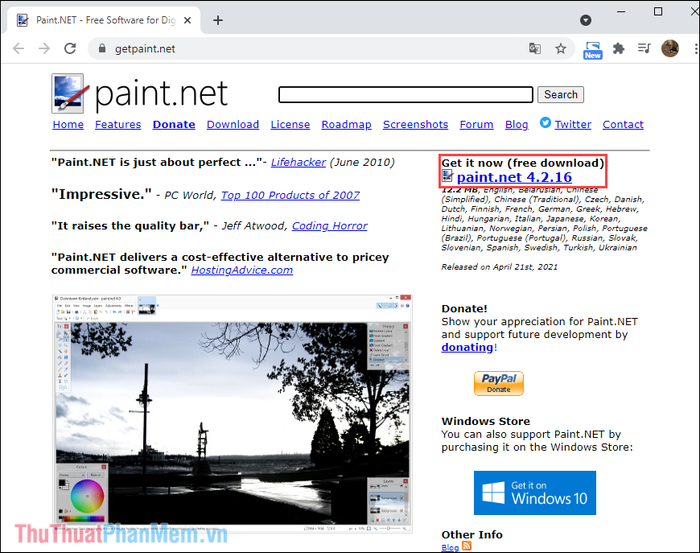
Task: Close the Paint.NET browser tab
Action: tap(188, 20)
